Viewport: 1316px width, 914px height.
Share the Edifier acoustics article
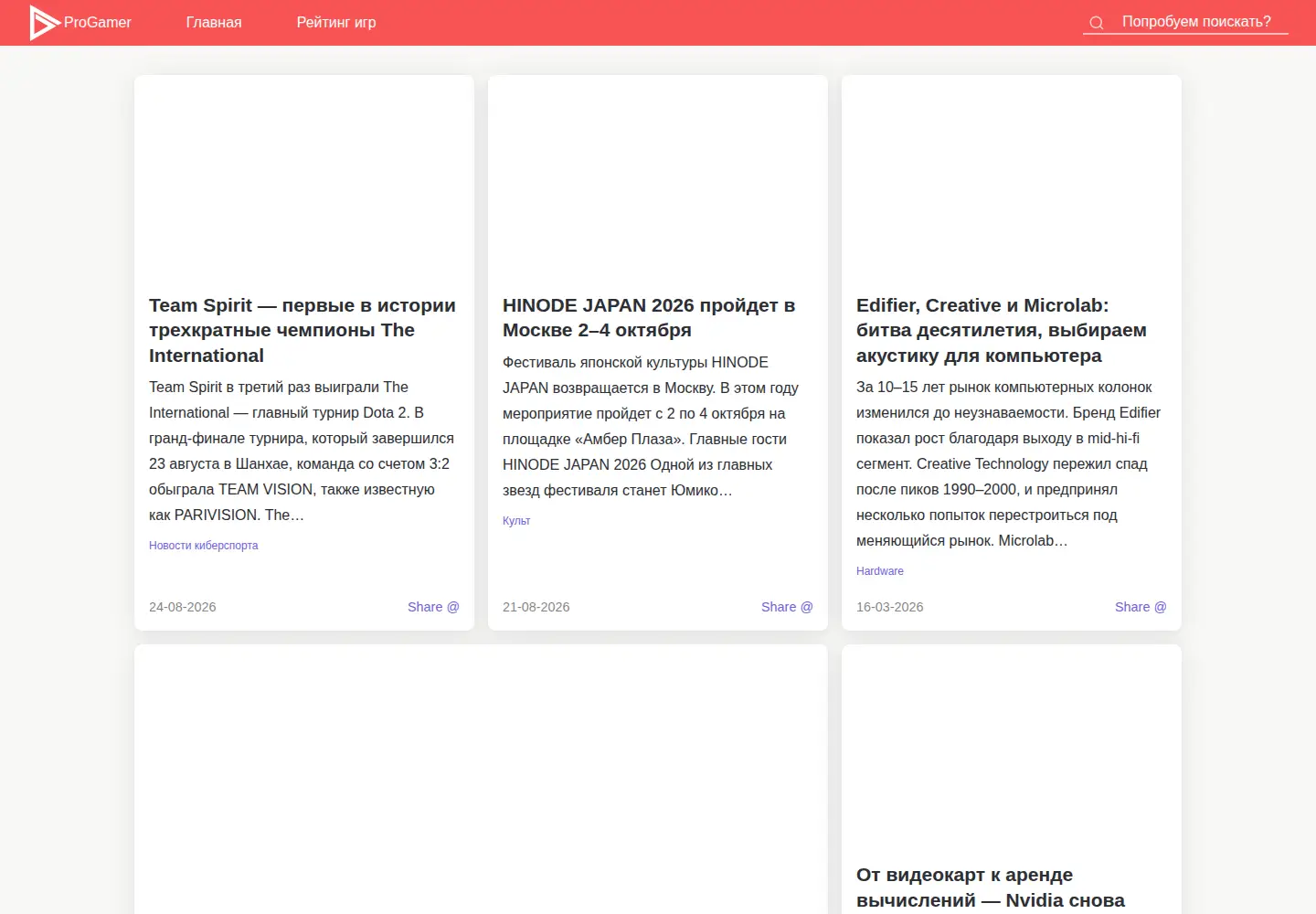(1141, 607)
